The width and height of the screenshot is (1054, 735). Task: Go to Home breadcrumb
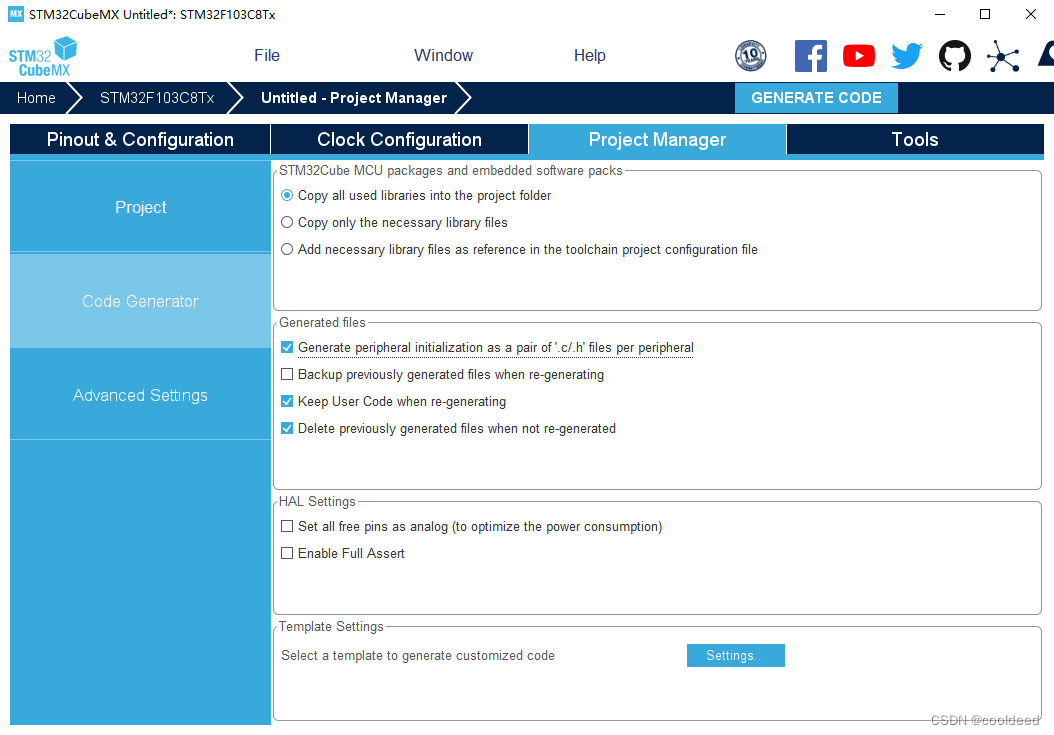coord(36,98)
